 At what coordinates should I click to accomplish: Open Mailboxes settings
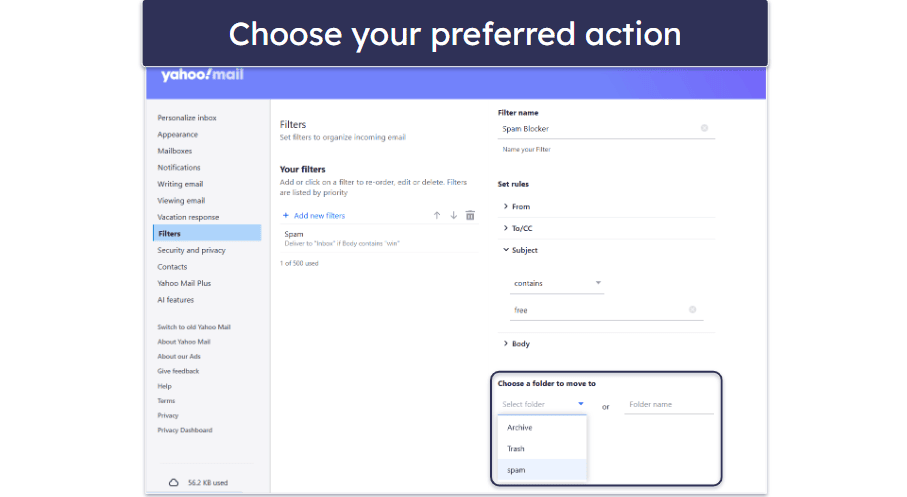point(175,151)
